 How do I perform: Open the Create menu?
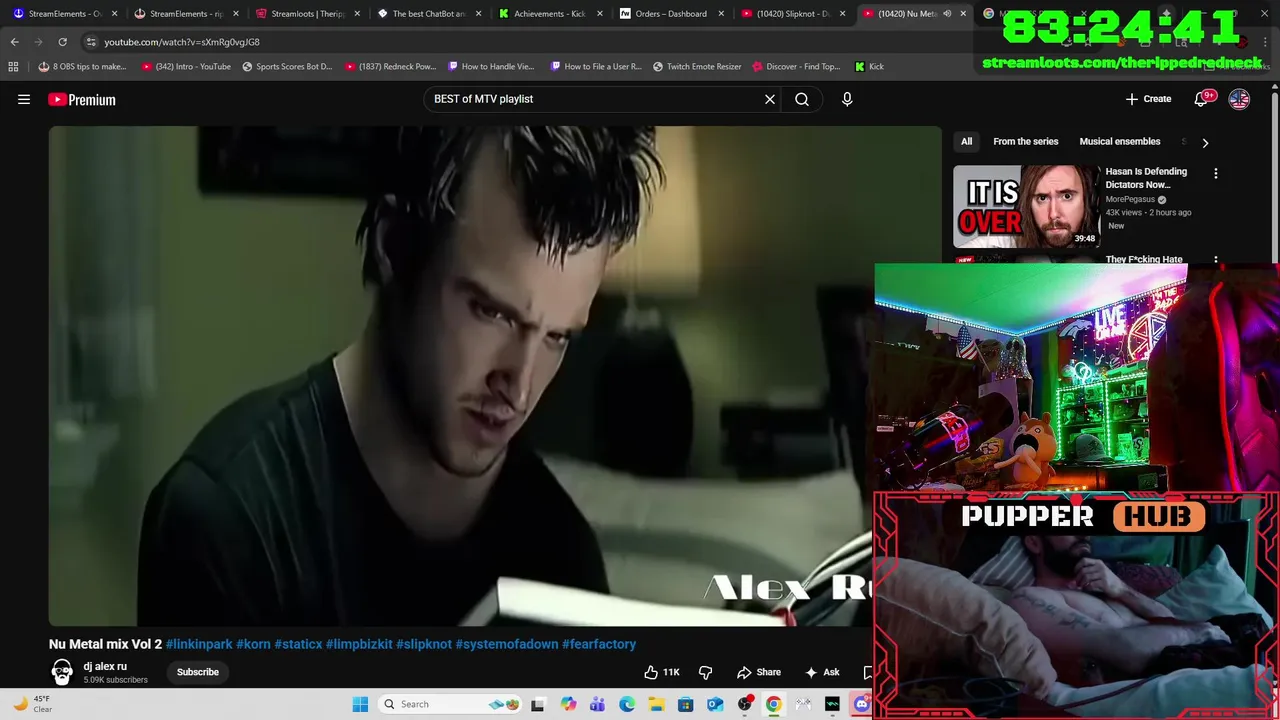(1148, 99)
